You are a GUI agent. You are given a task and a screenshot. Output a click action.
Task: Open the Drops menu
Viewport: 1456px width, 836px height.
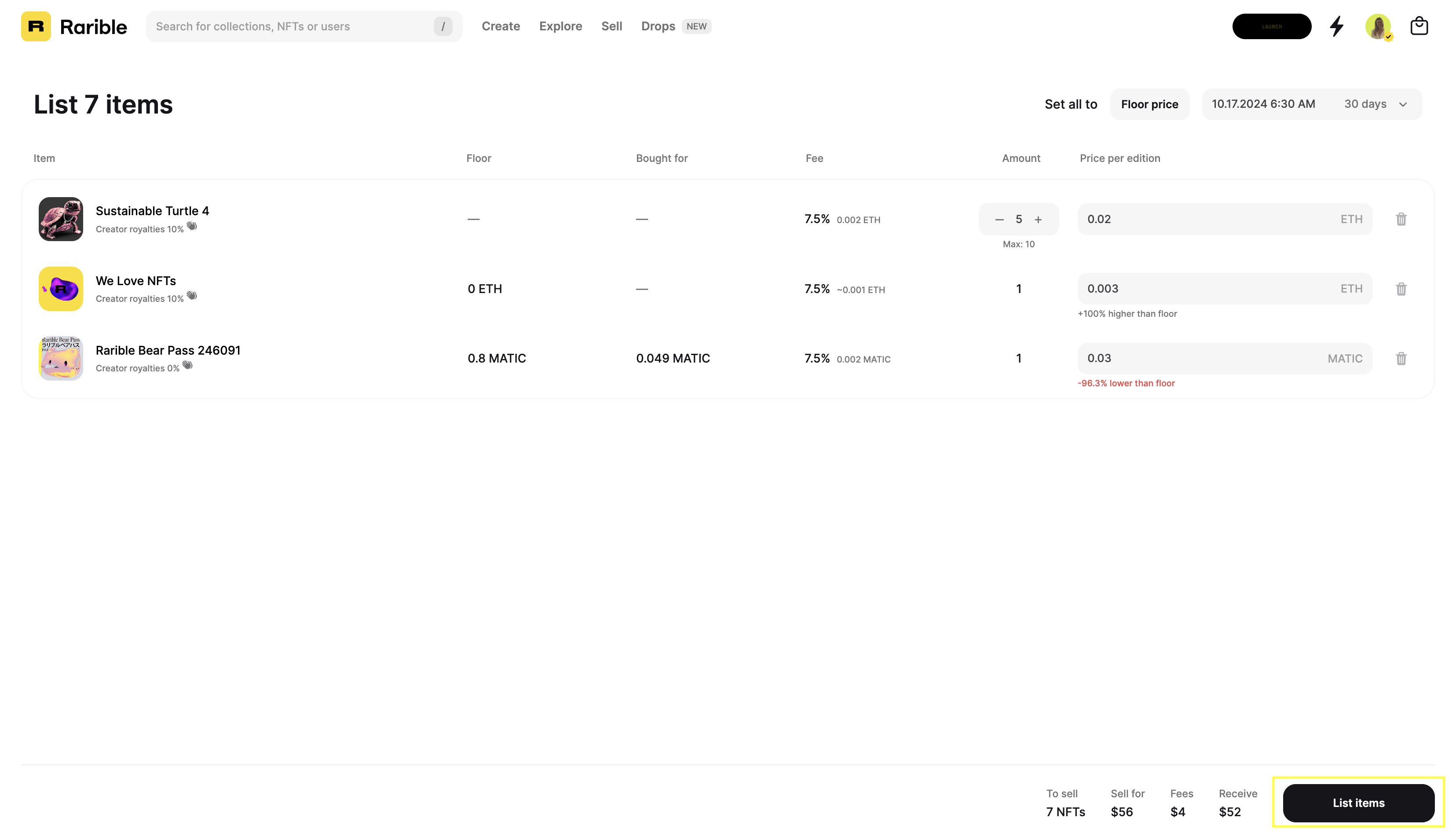tap(658, 26)
